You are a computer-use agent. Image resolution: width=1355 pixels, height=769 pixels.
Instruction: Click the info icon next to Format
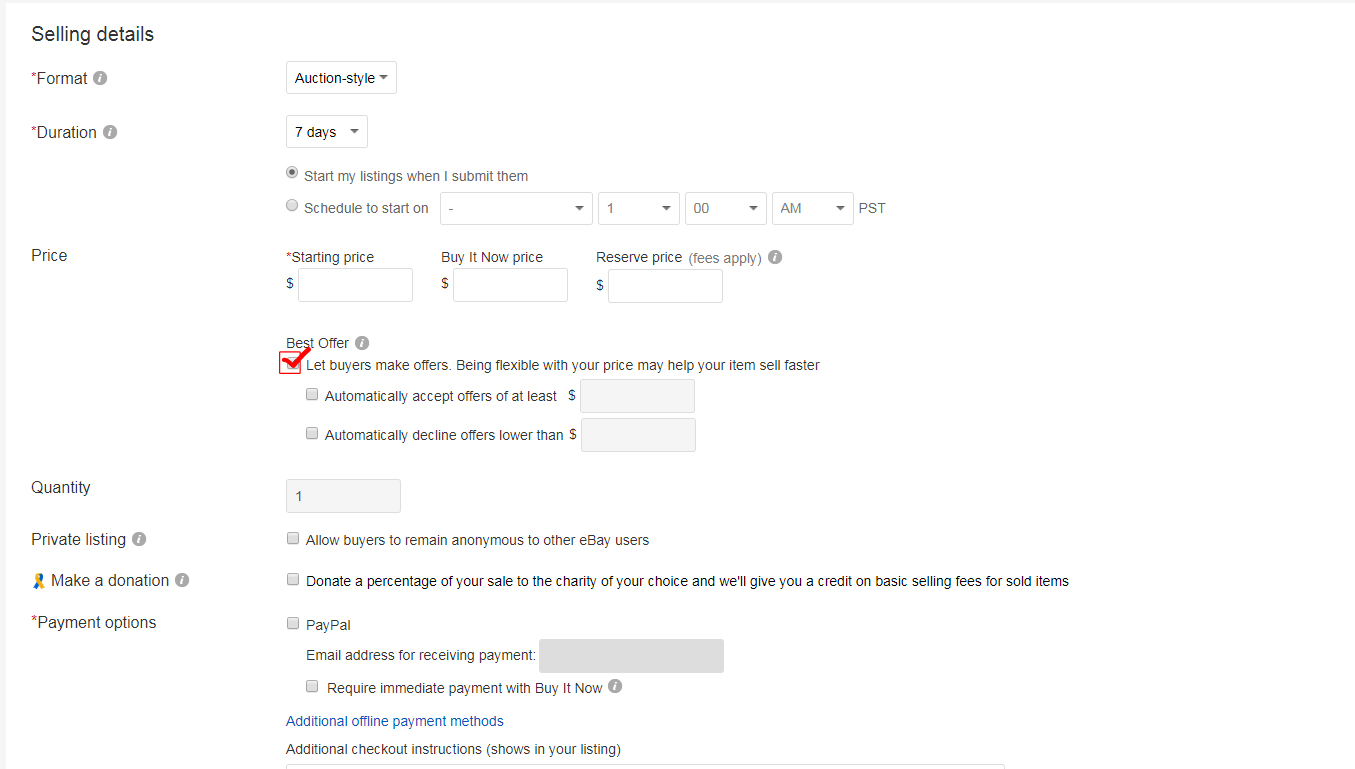(x=100, y=78)
